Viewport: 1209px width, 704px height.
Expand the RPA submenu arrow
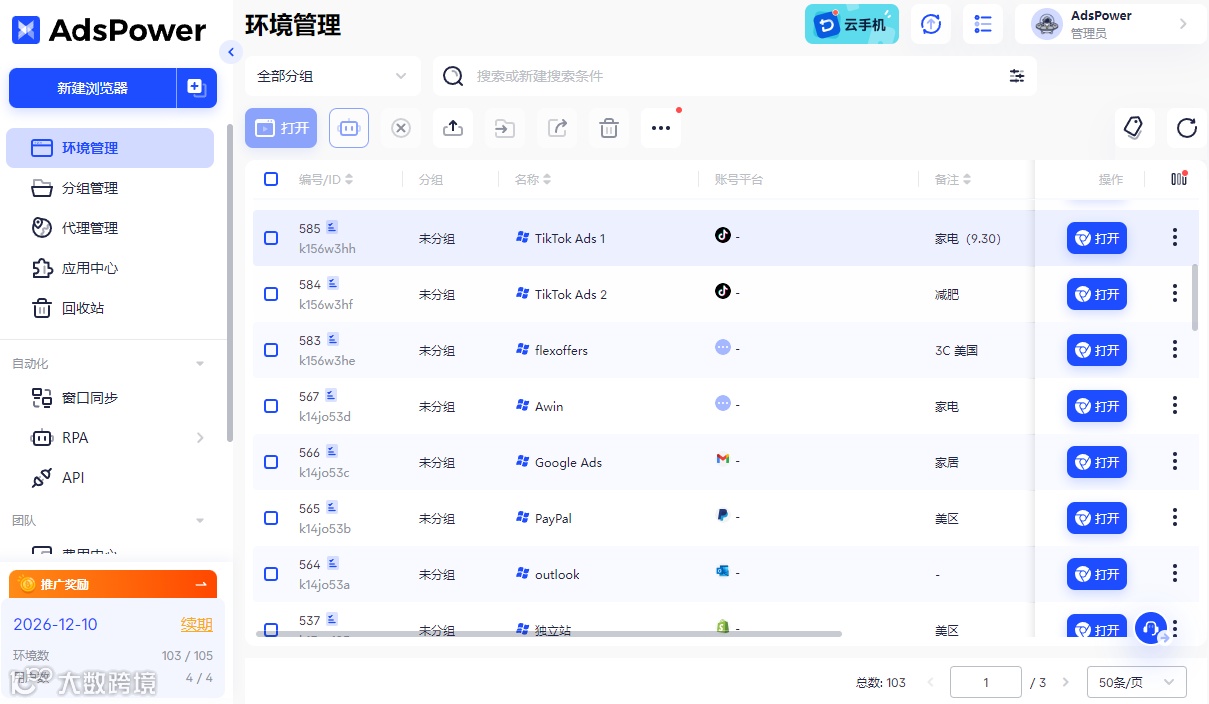200,438
